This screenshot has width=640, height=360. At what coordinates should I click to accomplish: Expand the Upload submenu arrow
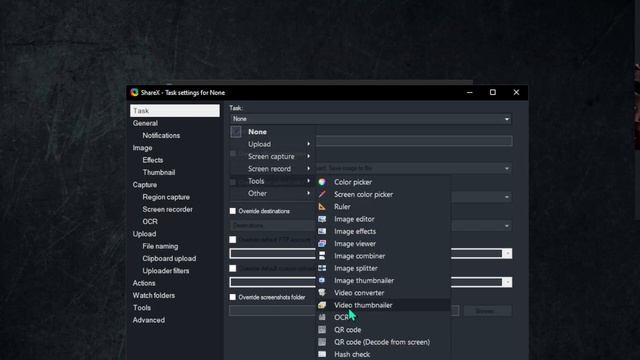click(309, 144)
